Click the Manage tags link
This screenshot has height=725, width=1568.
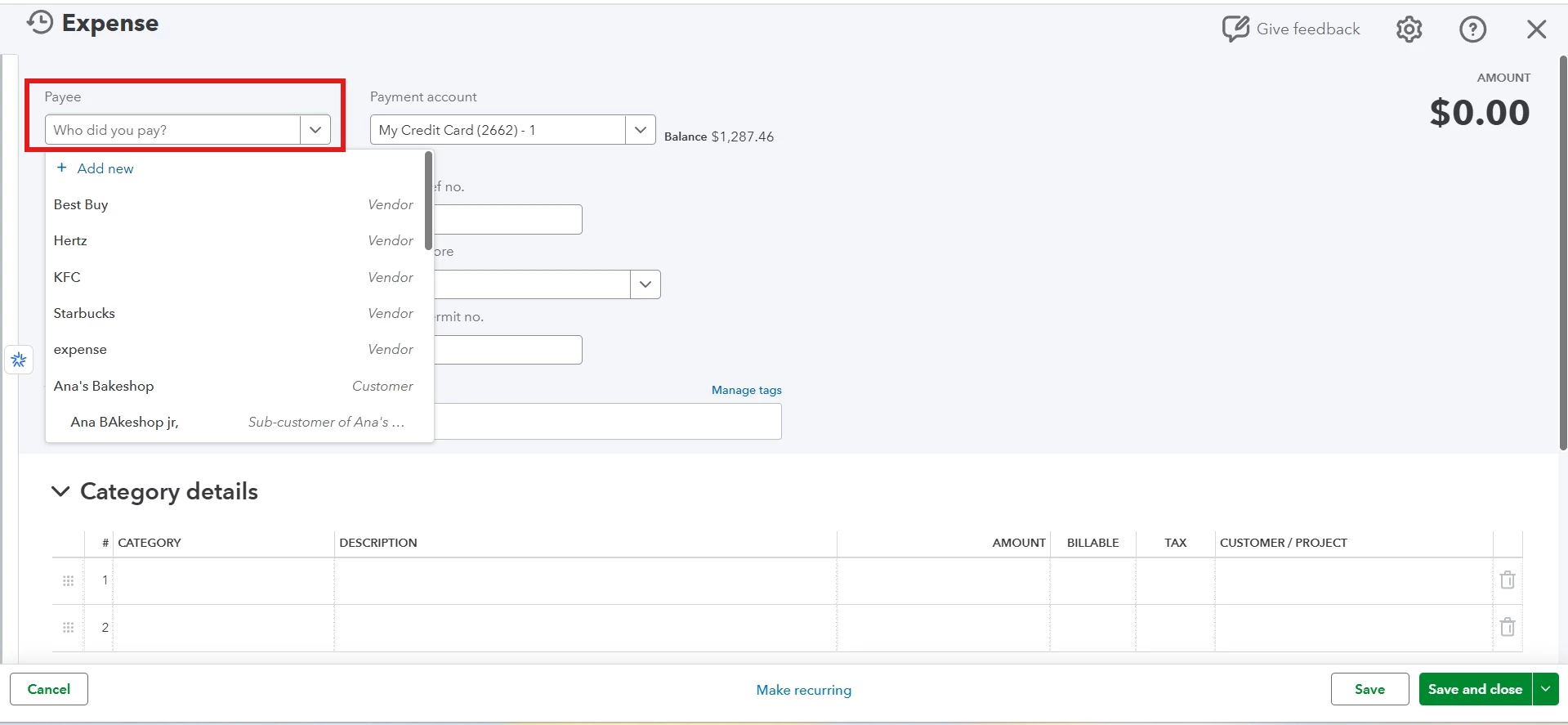[747, 390]
